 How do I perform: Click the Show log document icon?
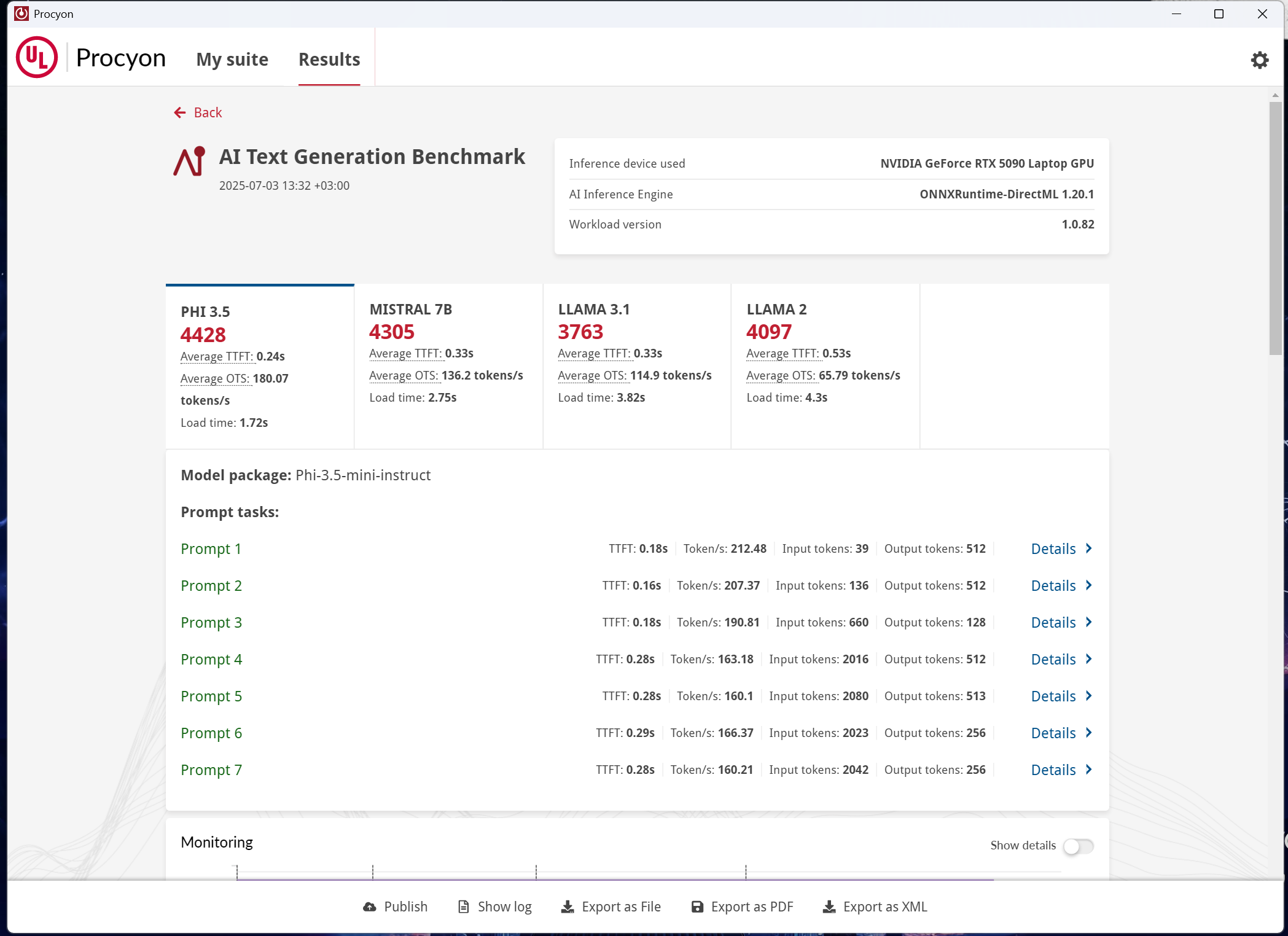pyautogui.click(x=464, y=907)
